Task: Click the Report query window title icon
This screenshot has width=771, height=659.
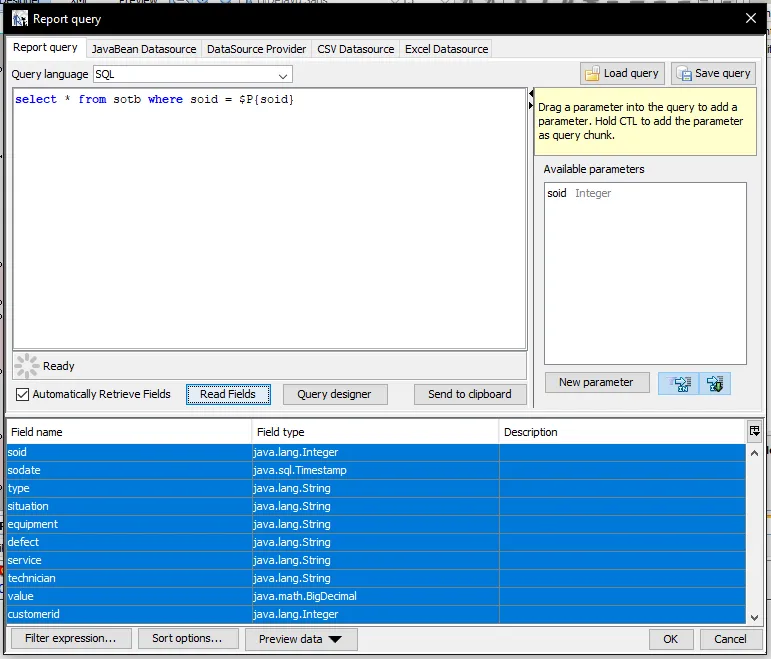Action: click(19, 19)
